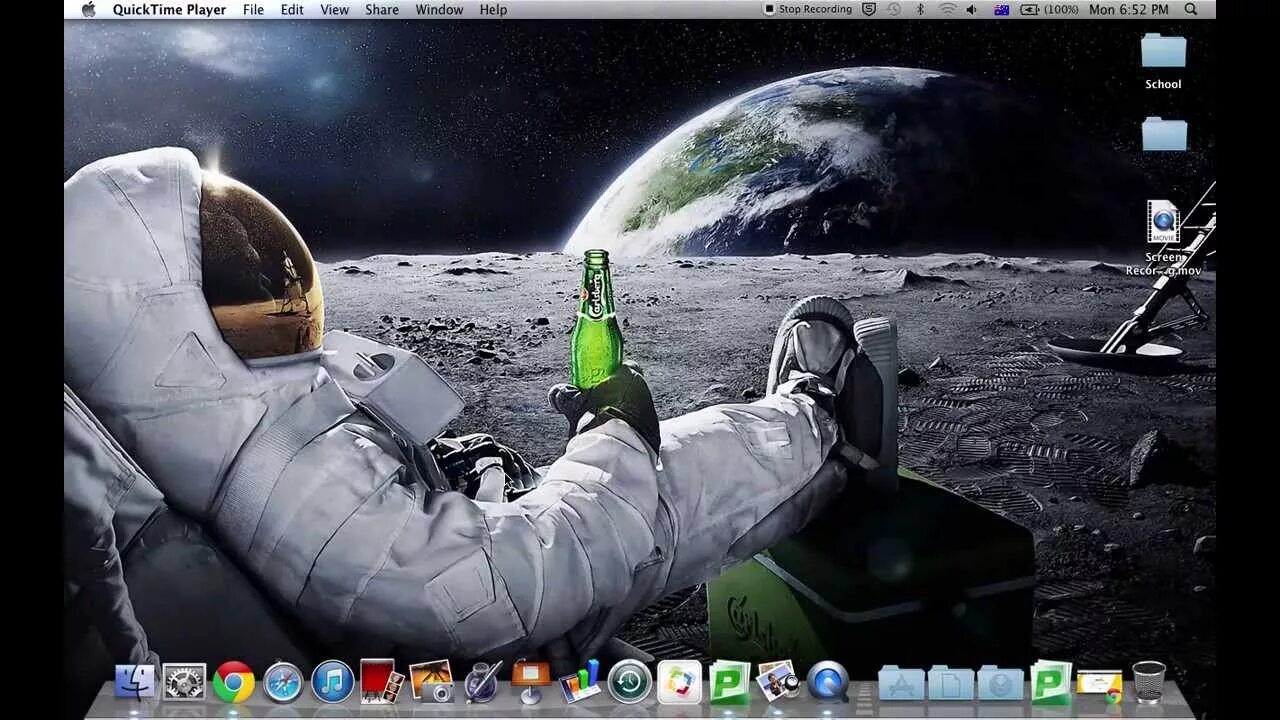Select the unnamed folder below School

pyautogui.click(x=1164, y=134)
